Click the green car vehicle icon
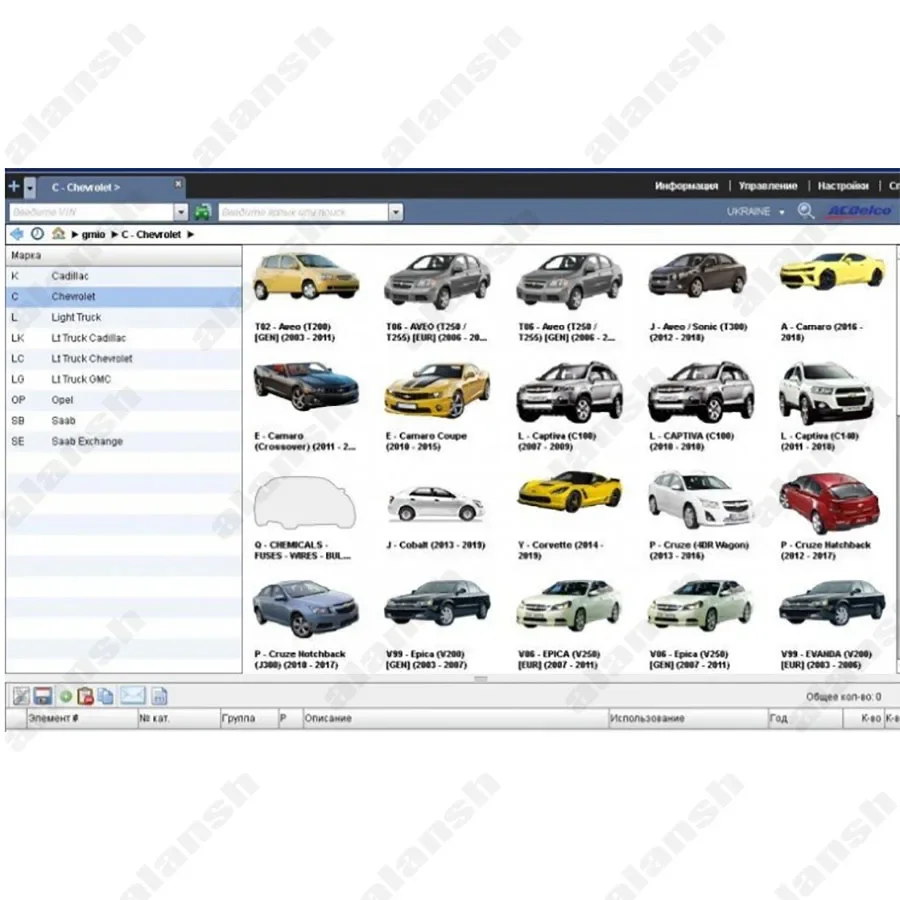Screen dimensions: 900x900 point(203,212)
